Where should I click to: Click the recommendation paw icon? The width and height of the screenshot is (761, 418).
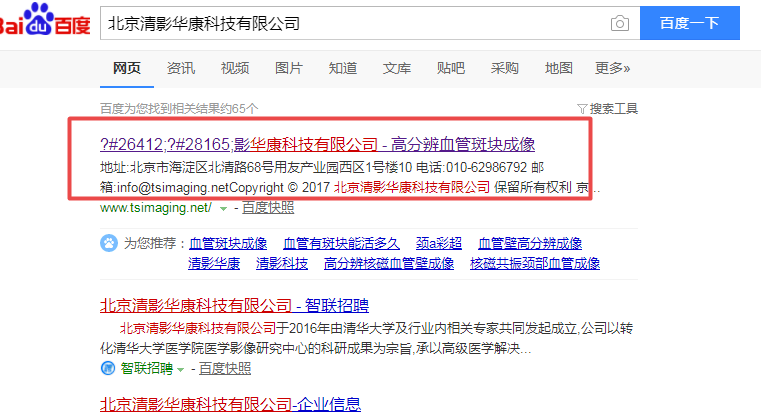click(109, 243)
